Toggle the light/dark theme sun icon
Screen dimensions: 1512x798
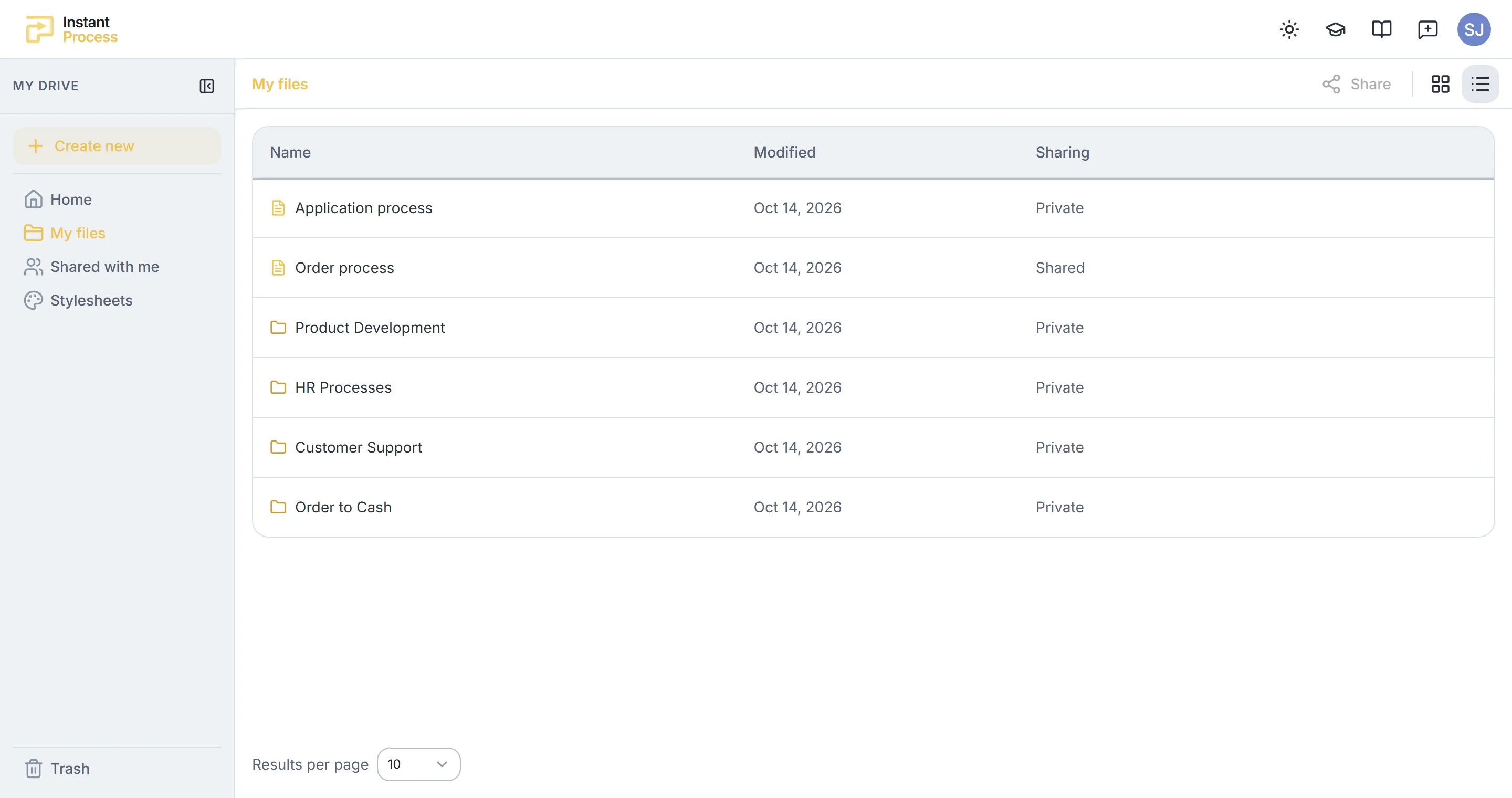pyautogui.click(x=1289, y=29)
